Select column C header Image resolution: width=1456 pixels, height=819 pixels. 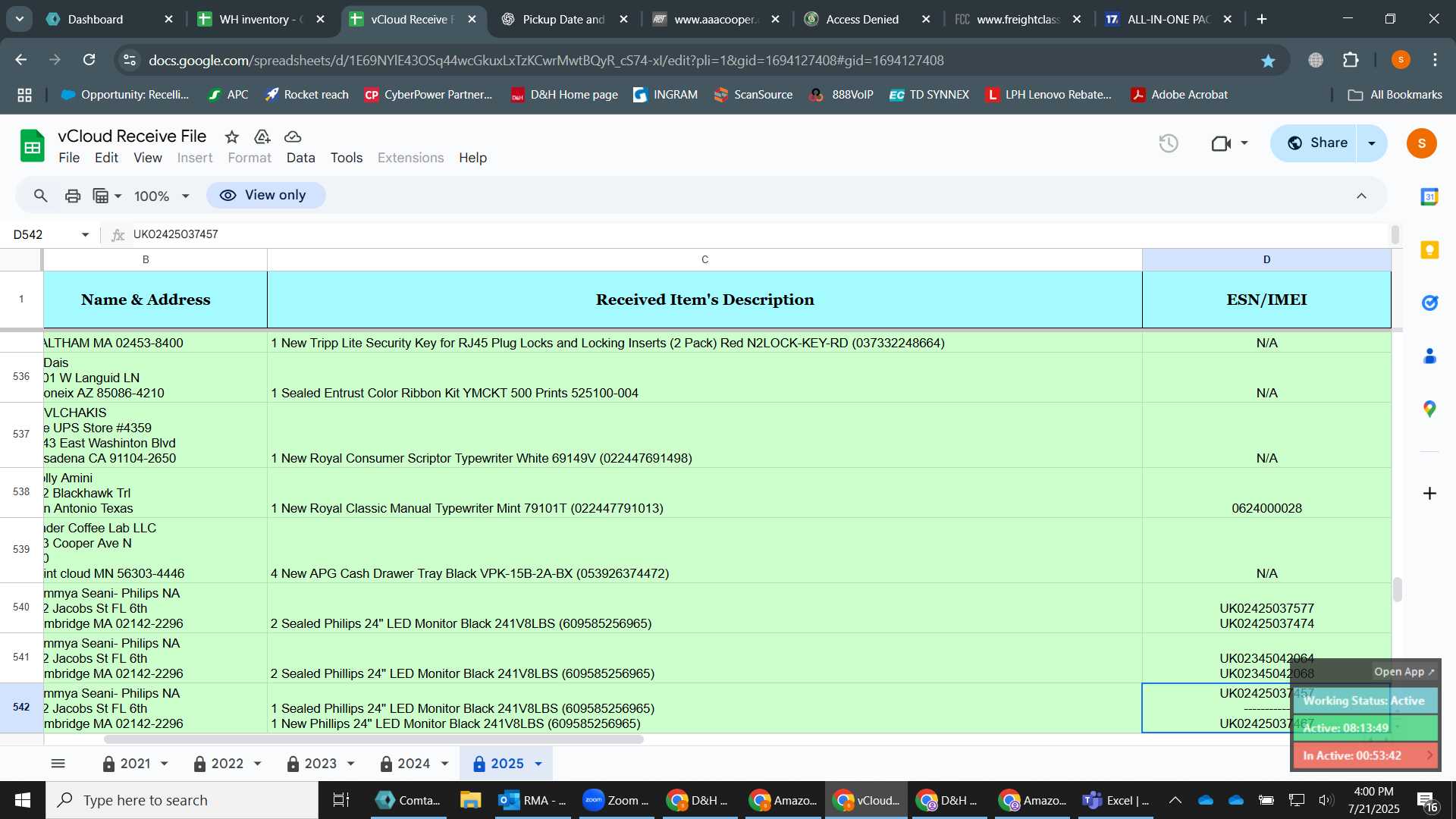[704, 259]
